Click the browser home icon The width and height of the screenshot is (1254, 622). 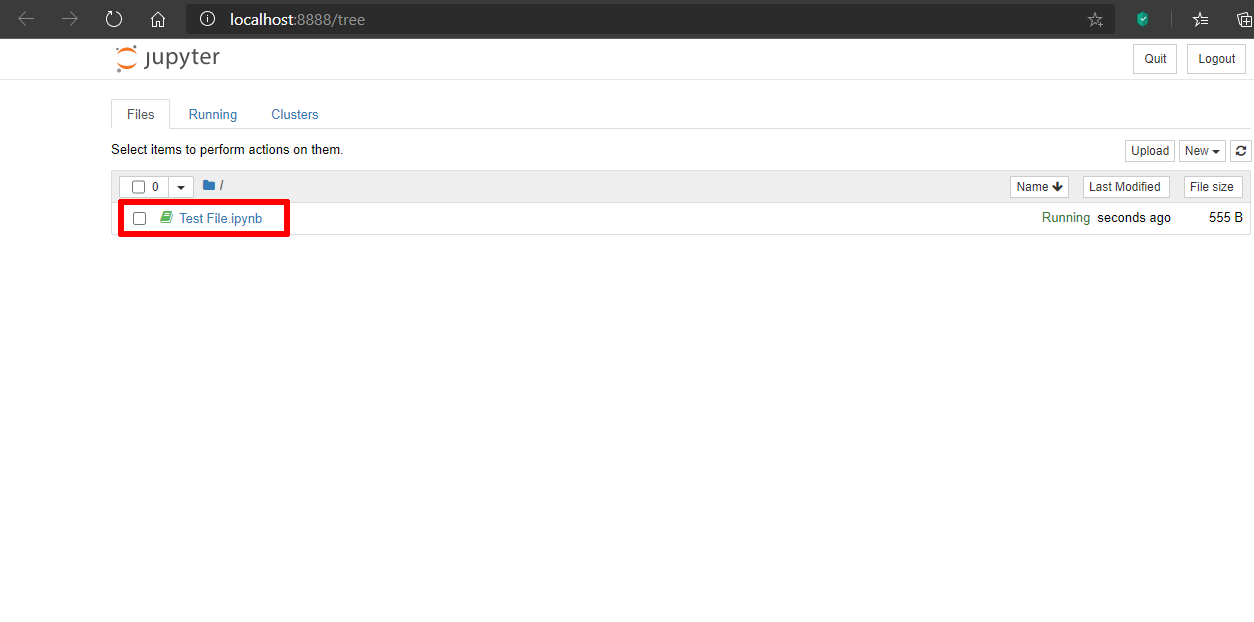pos(157,18)
